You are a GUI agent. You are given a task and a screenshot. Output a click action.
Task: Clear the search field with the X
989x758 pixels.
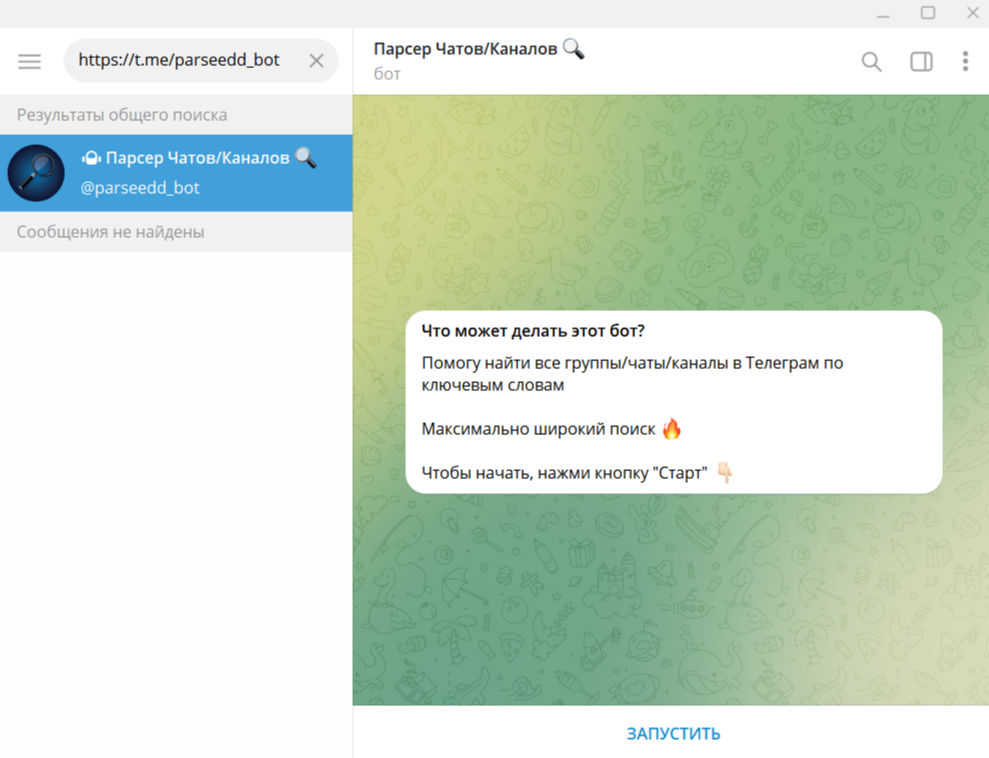tap(316, 61)
